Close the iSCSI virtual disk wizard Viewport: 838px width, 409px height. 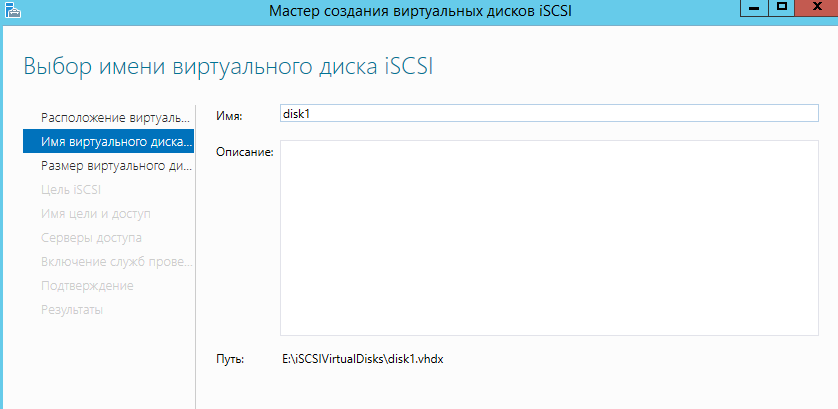tap(820, 7)
